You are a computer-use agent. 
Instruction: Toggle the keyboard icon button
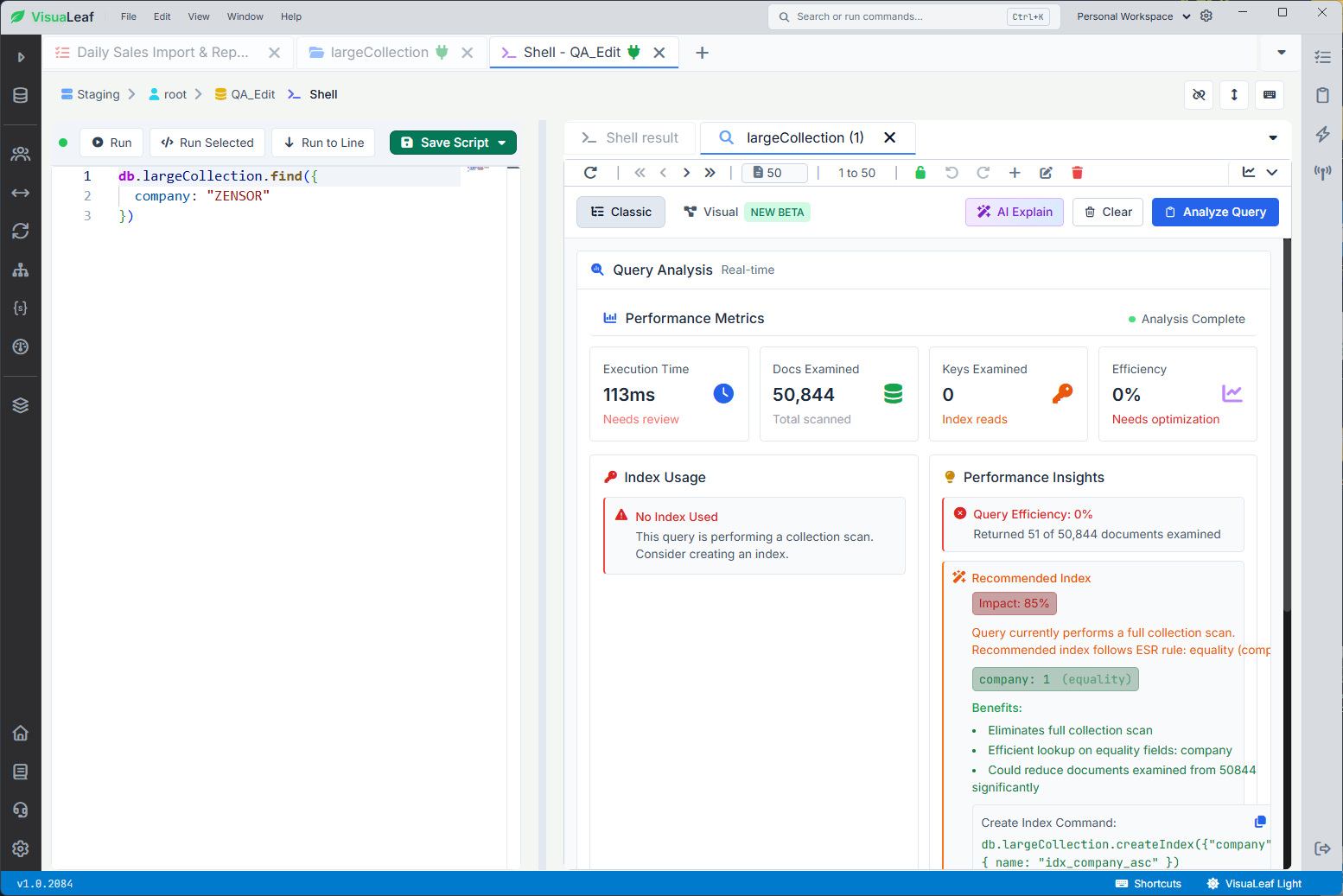(1270, 95)
